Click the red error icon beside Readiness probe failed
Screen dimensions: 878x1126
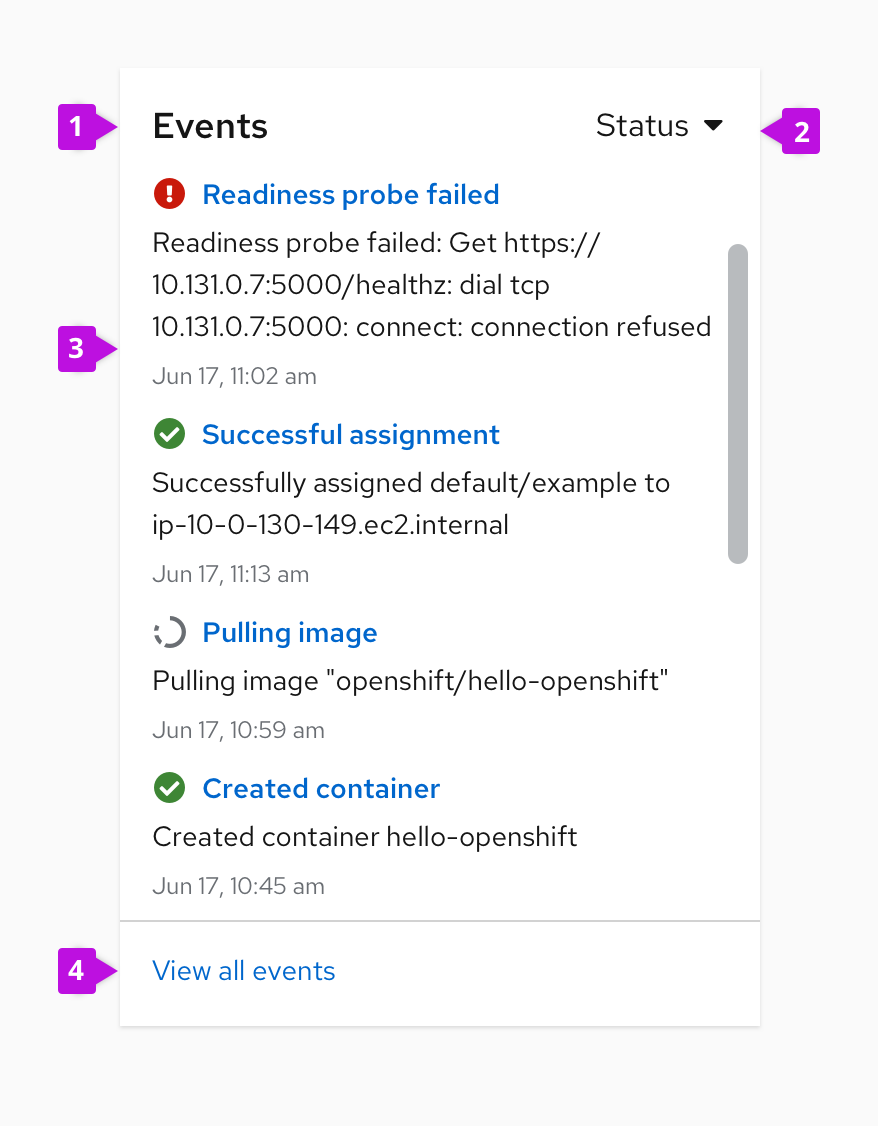[x=169, y=194]
